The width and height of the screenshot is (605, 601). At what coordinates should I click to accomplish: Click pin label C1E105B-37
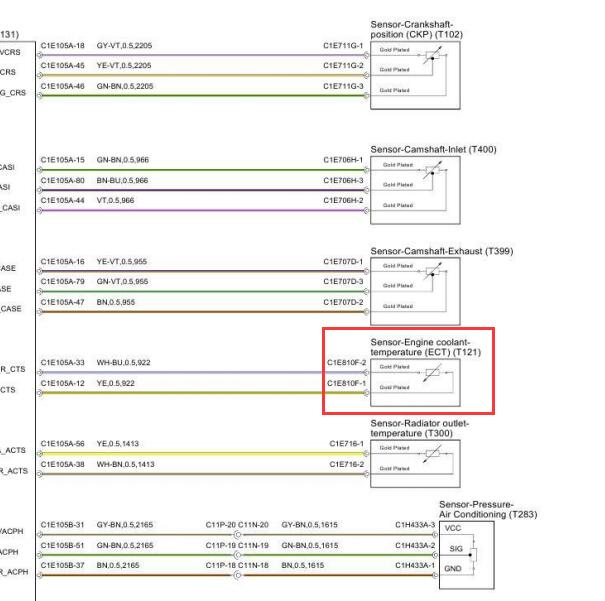pyautogui.click(x=63, y=566)
